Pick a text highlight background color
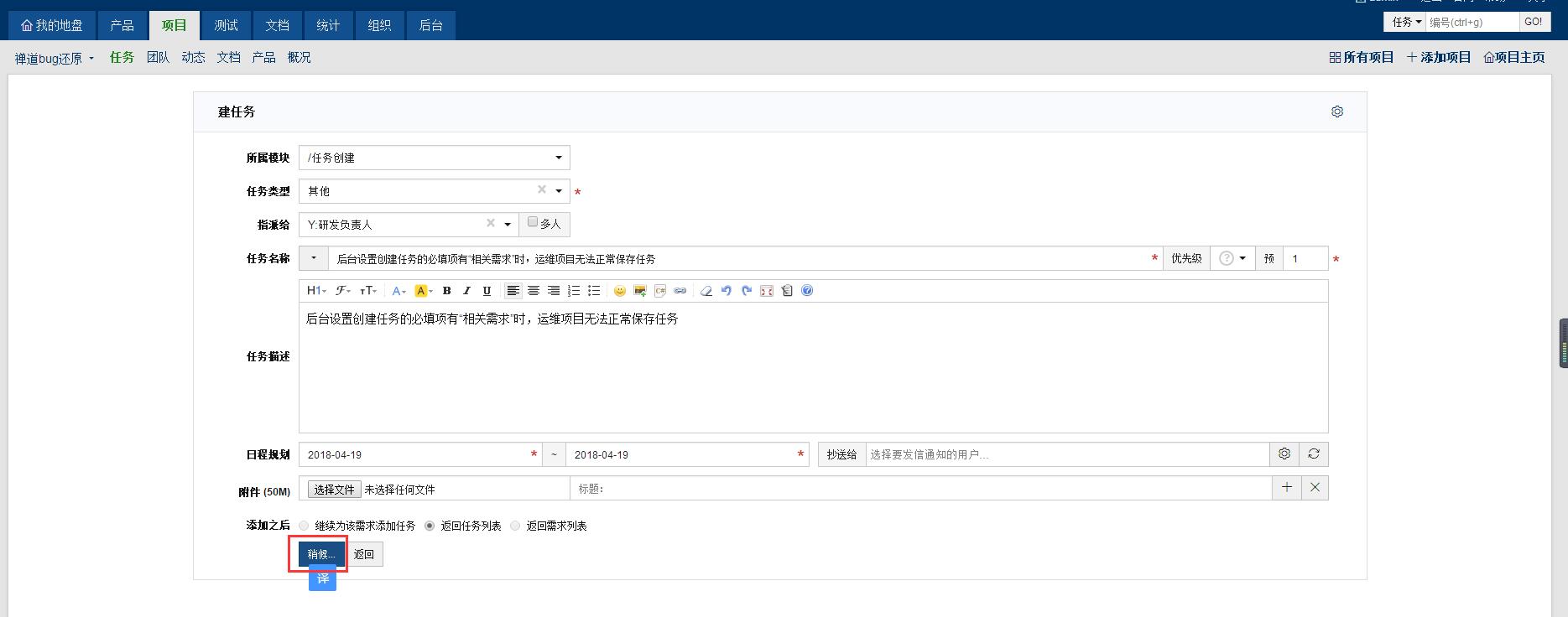The width and height of the screenshot is (1568, 617). [x=424, y=291]
